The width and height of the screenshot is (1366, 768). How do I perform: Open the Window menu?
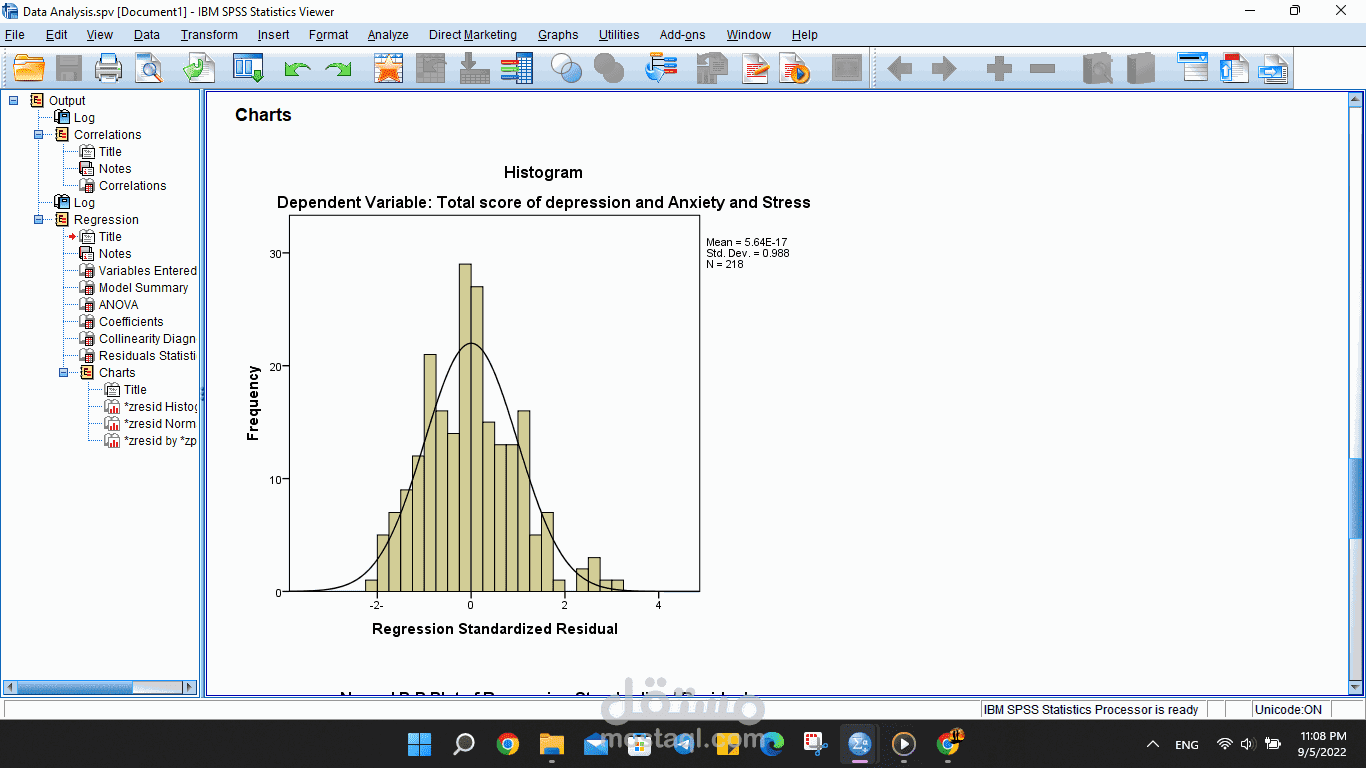pos(749,34)
